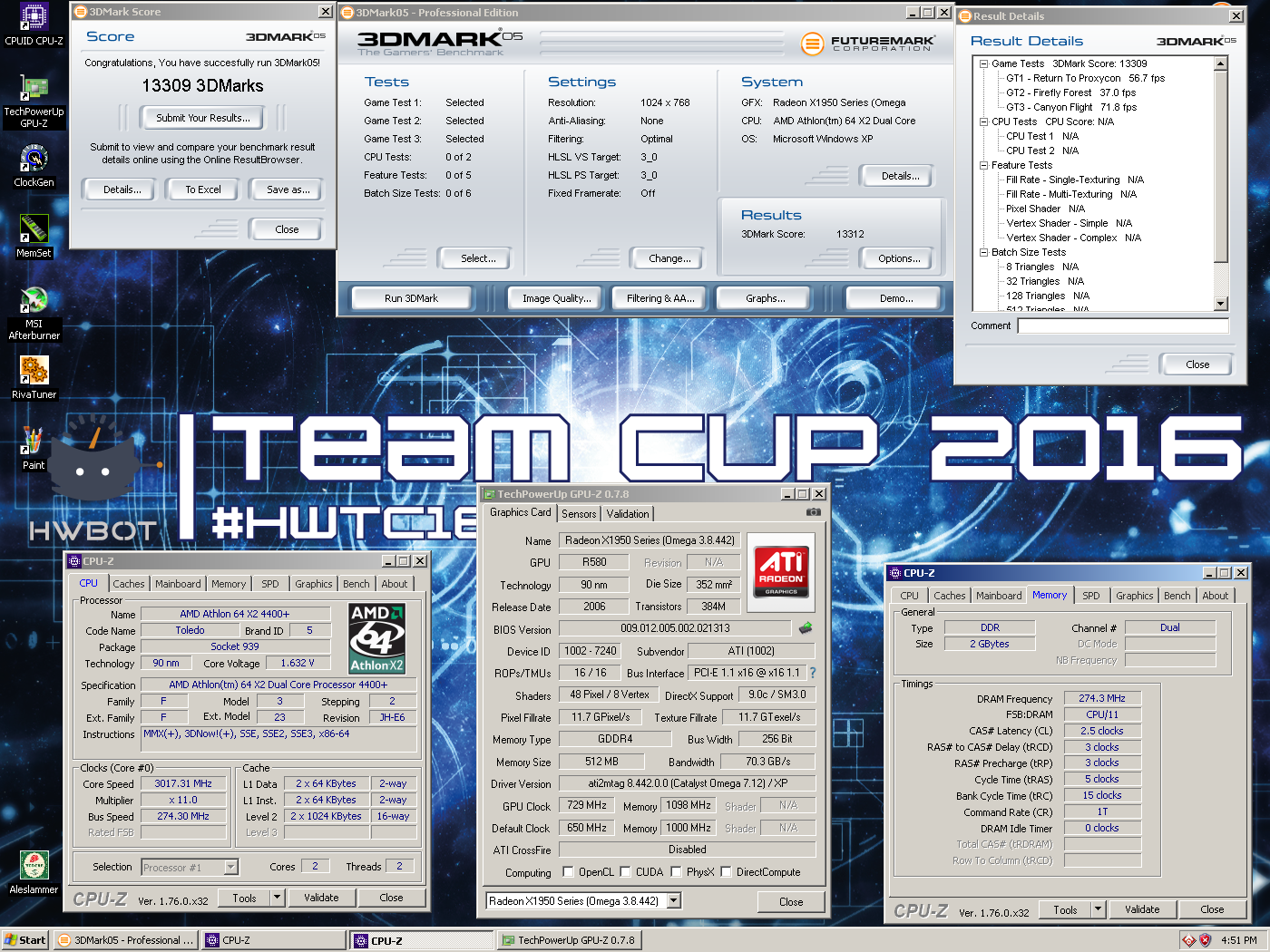Collapse the CPU Tests tree node
The width and height of the screenshot is (1270, 952).
[x=983, y=121]
